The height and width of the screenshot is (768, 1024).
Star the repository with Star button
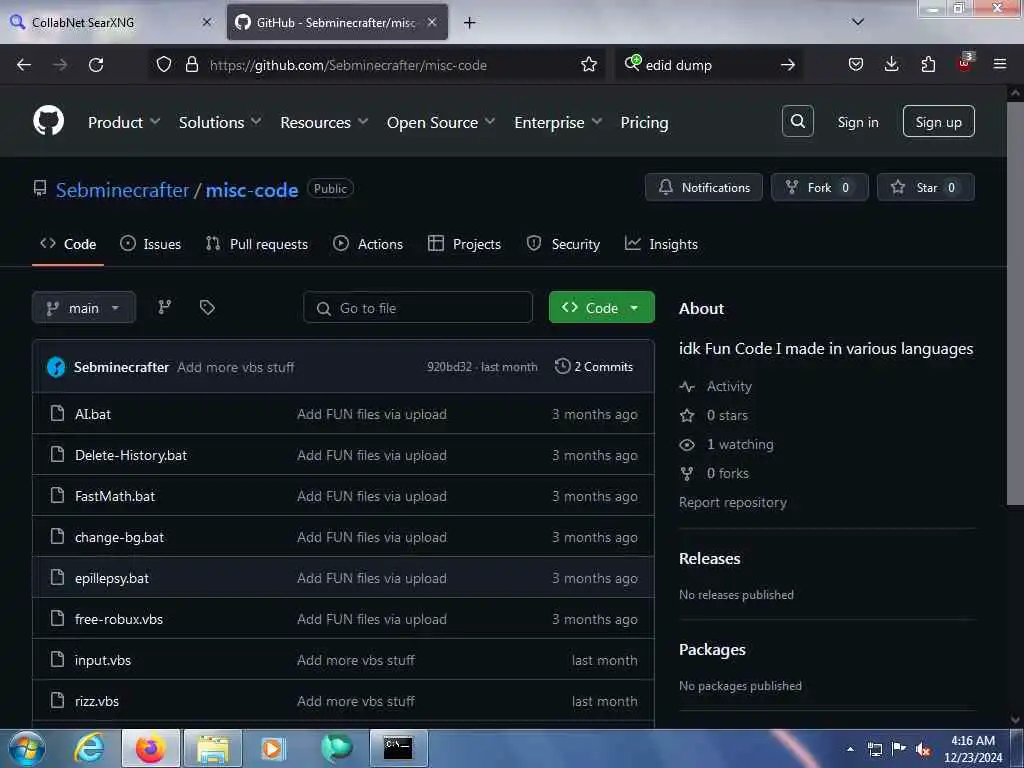(x=925, y=187)
